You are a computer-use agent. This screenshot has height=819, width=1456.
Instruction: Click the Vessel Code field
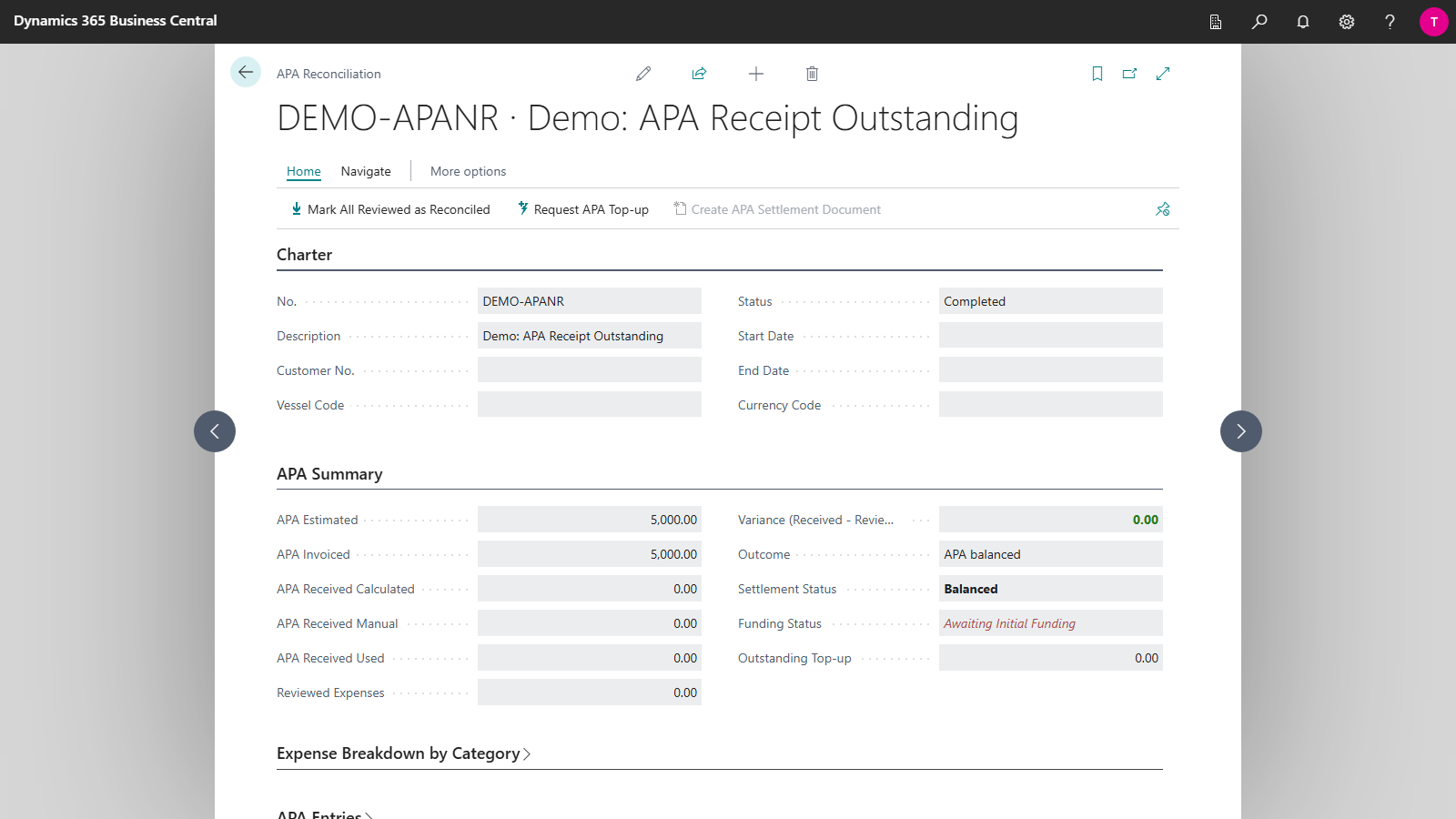click(590, 405)
